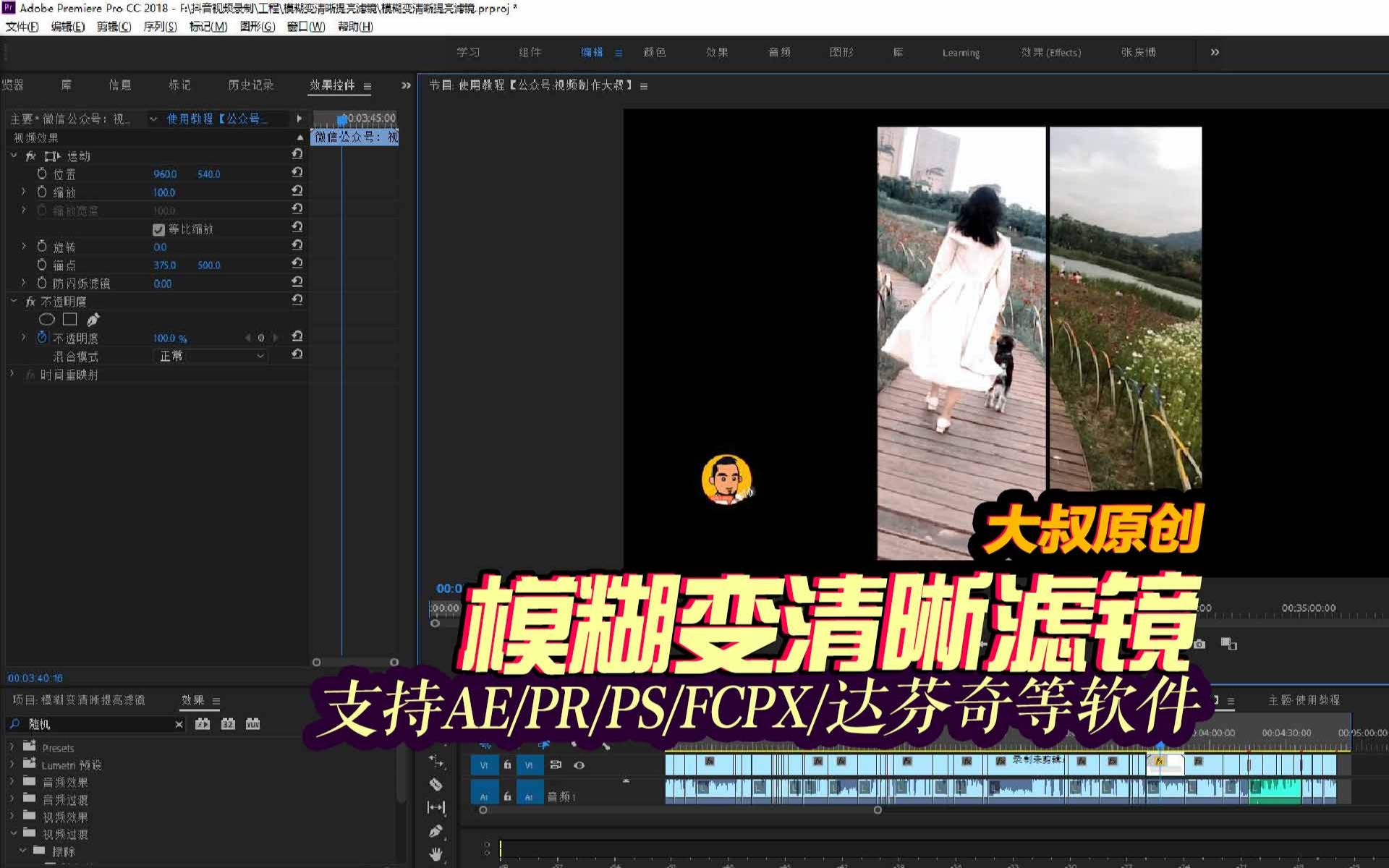This screenshot has height=868, width=1389.
Task: Toggle the stopwatch keyframe icon for 不透明度
Action: click(41, 337)
